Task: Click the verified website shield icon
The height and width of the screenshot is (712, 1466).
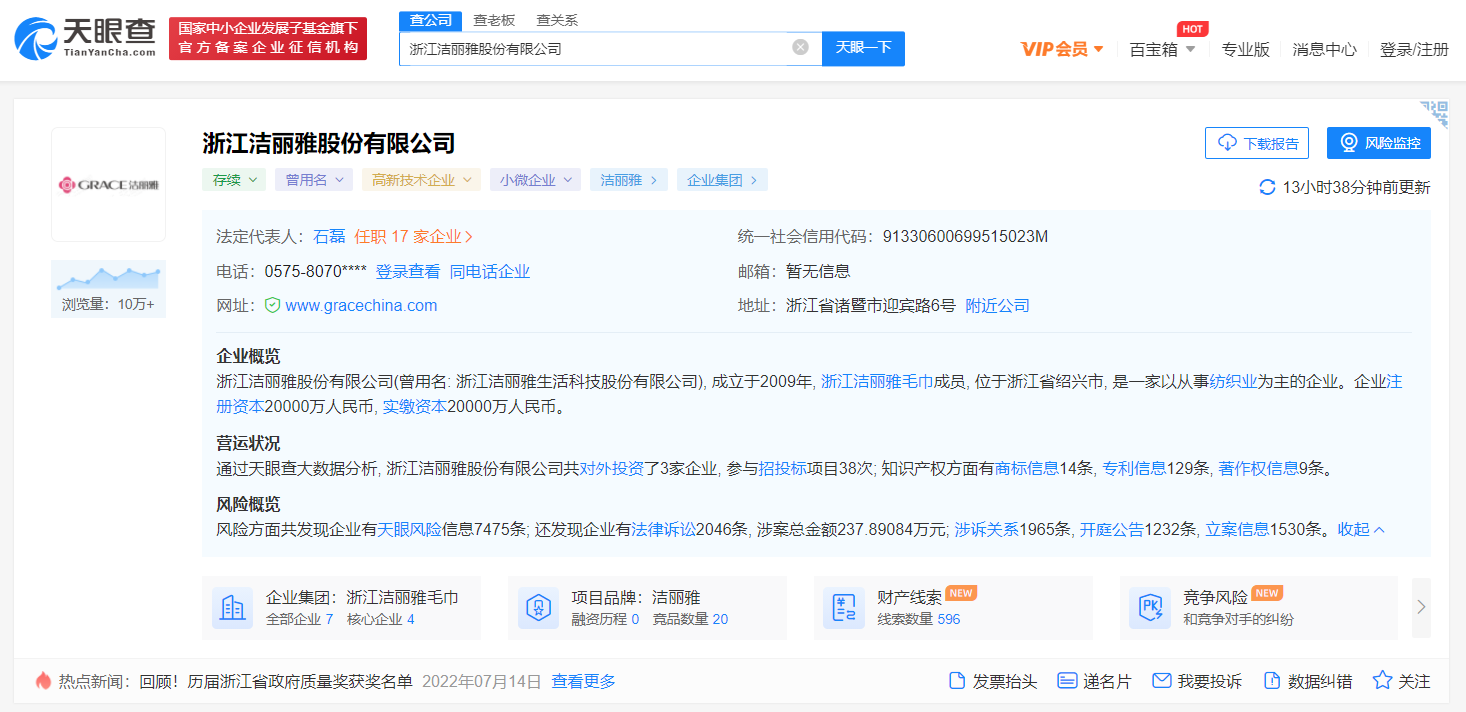Action: [272, 305]
